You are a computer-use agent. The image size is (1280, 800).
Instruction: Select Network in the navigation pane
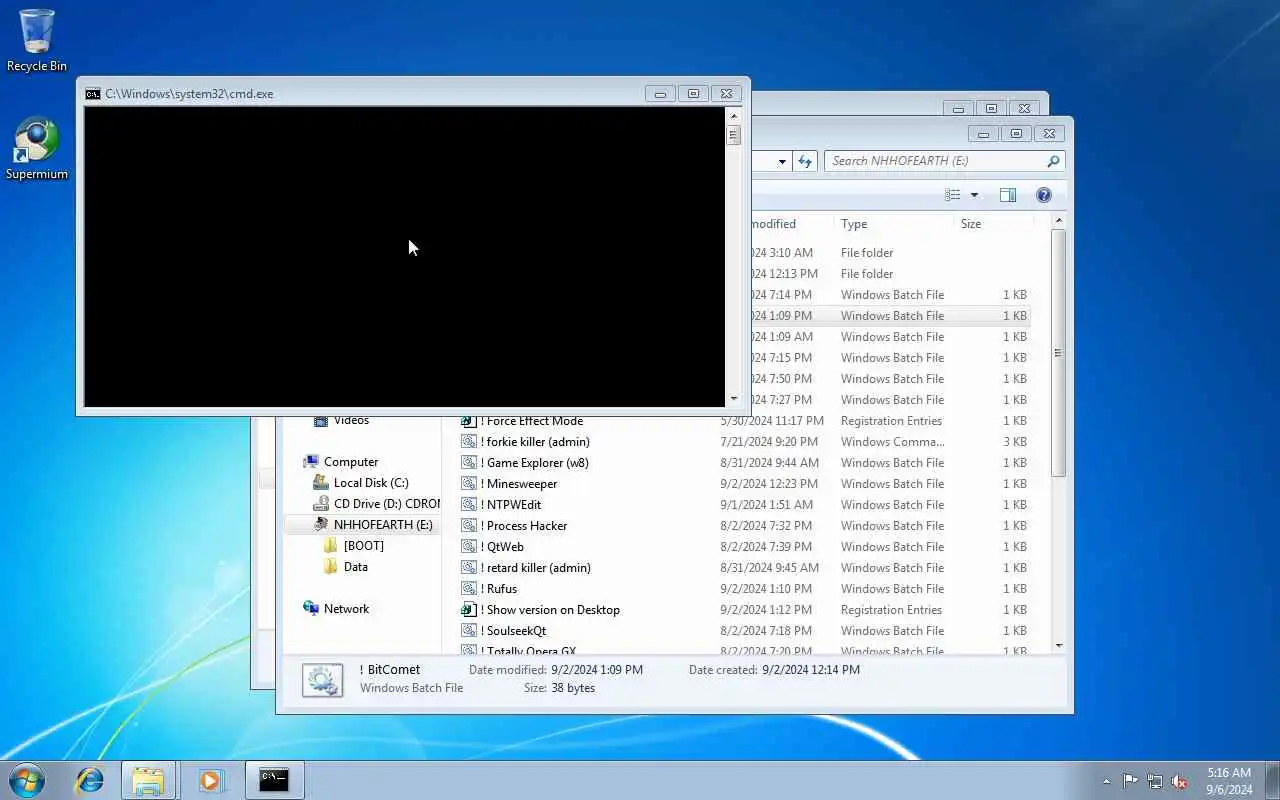pyautogui.click(x=346, y=609)
